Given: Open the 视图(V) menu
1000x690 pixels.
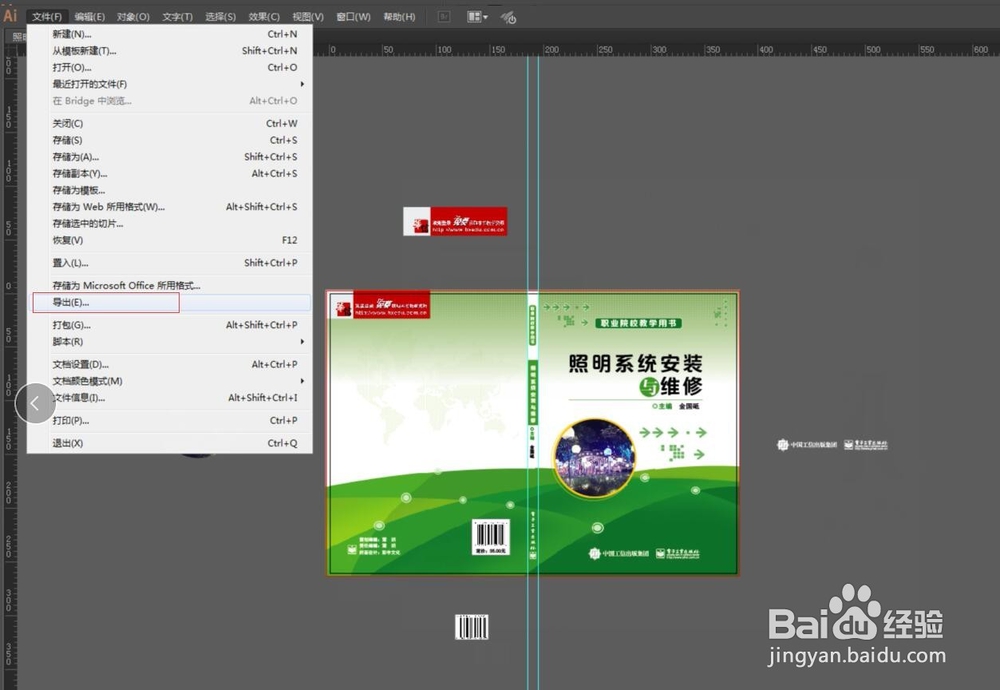Looking at the screenshot, I should [x=308, y=17].
